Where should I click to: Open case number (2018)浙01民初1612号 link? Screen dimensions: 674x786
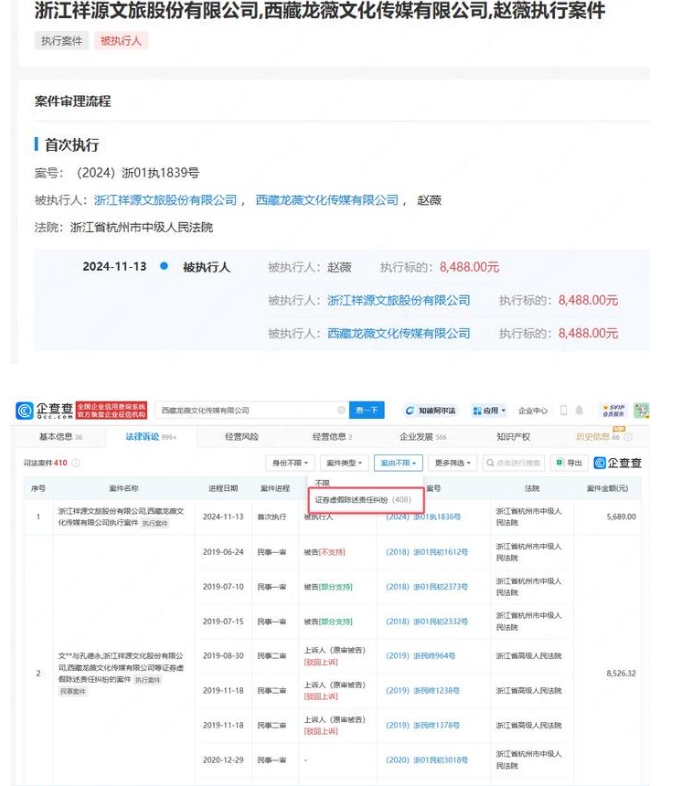coord(427,552)
